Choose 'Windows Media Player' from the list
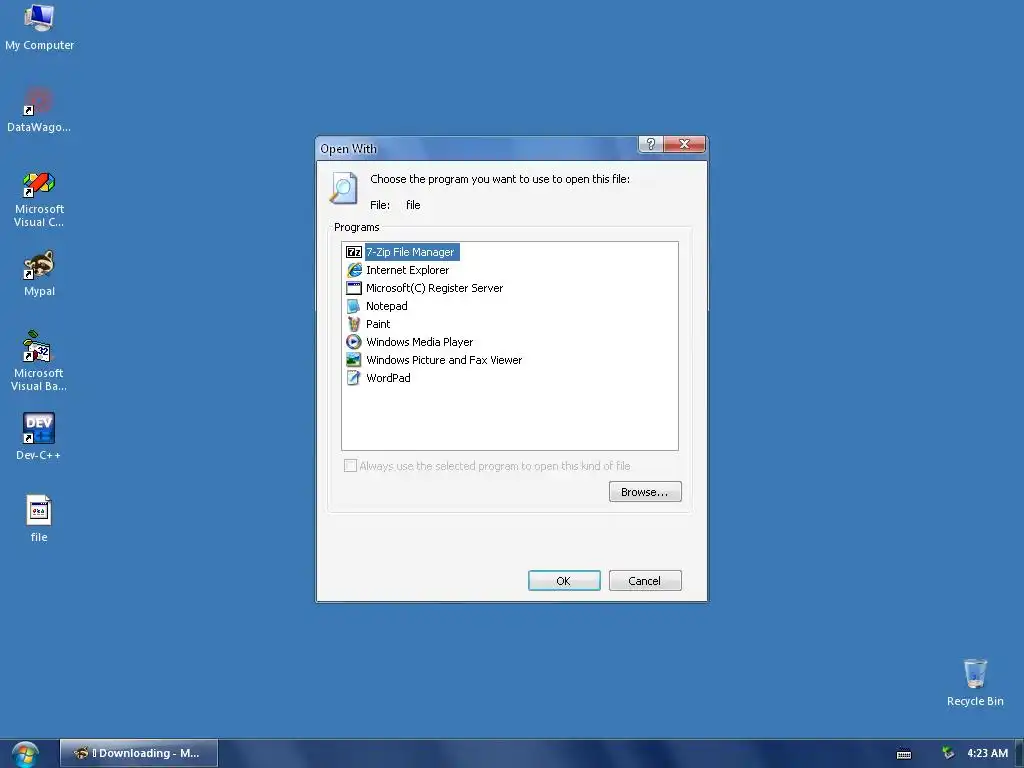 coord(419,342)
